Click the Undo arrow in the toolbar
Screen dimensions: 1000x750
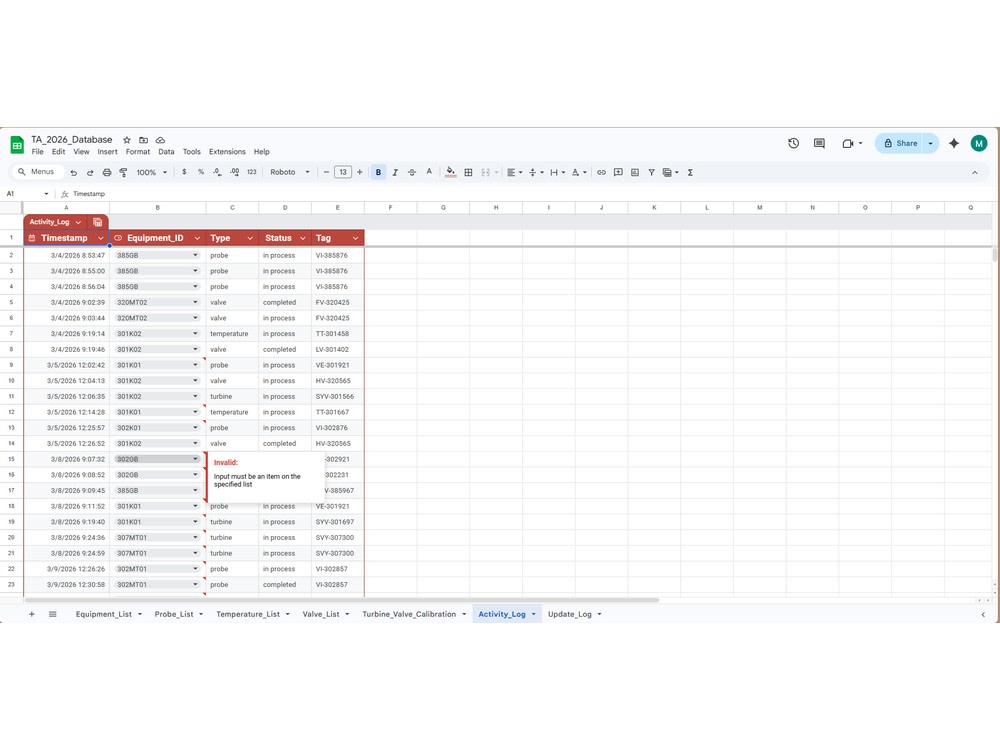pyautogui.click(x=73, y=172)
